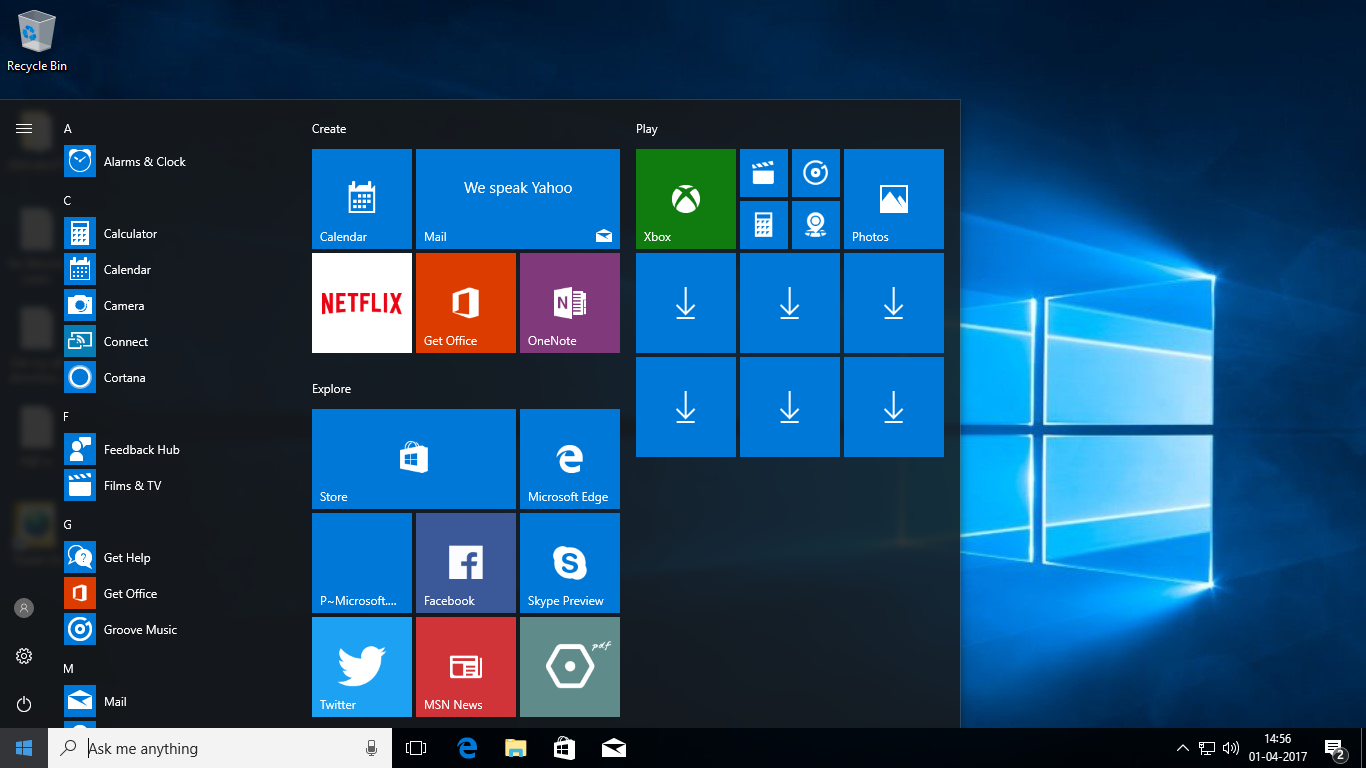
Task: Show hidden system tray icons chevron
Action: [x=1183, y=748]
